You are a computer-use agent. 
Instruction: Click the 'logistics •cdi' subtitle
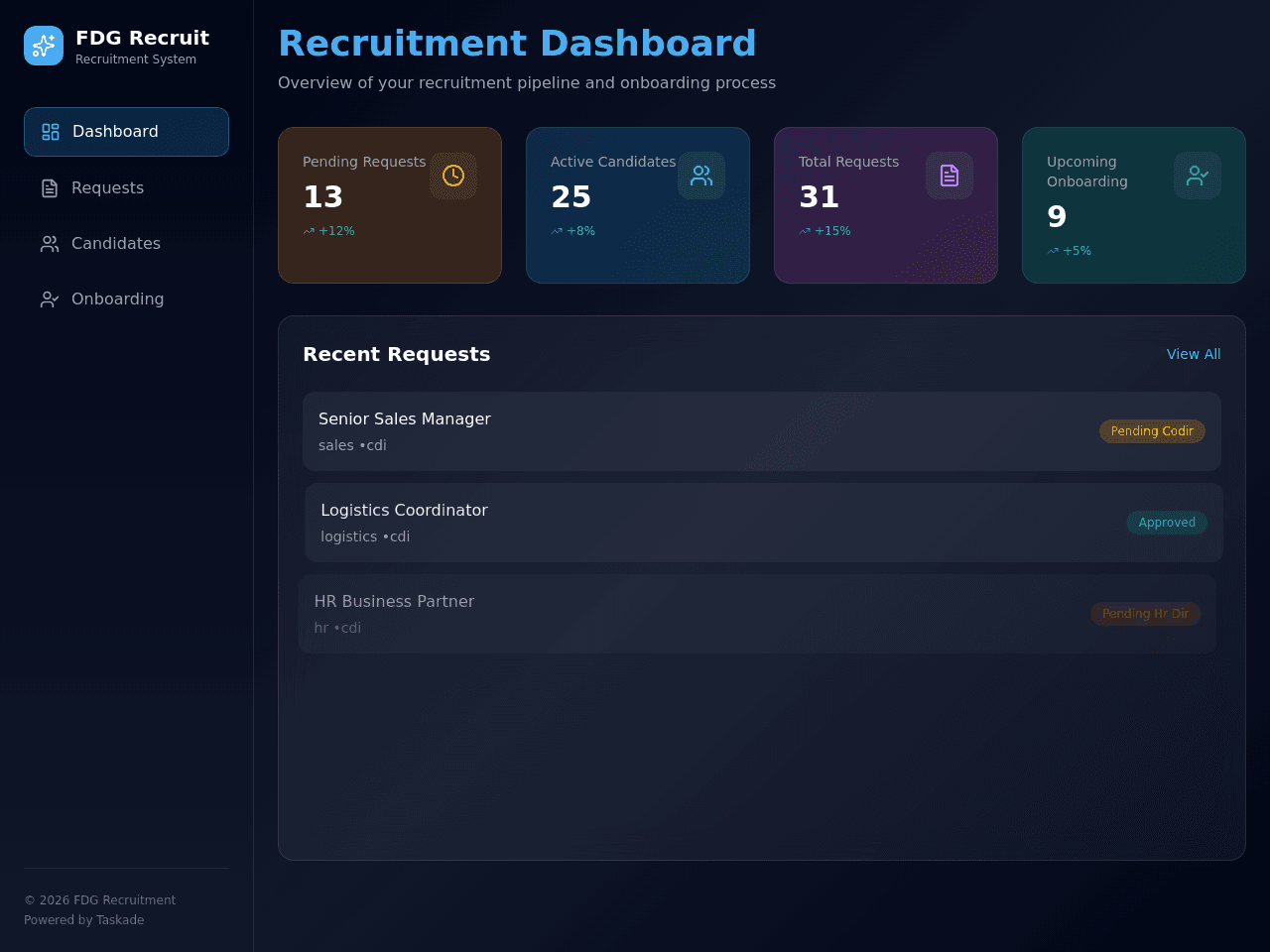(365, 536)
